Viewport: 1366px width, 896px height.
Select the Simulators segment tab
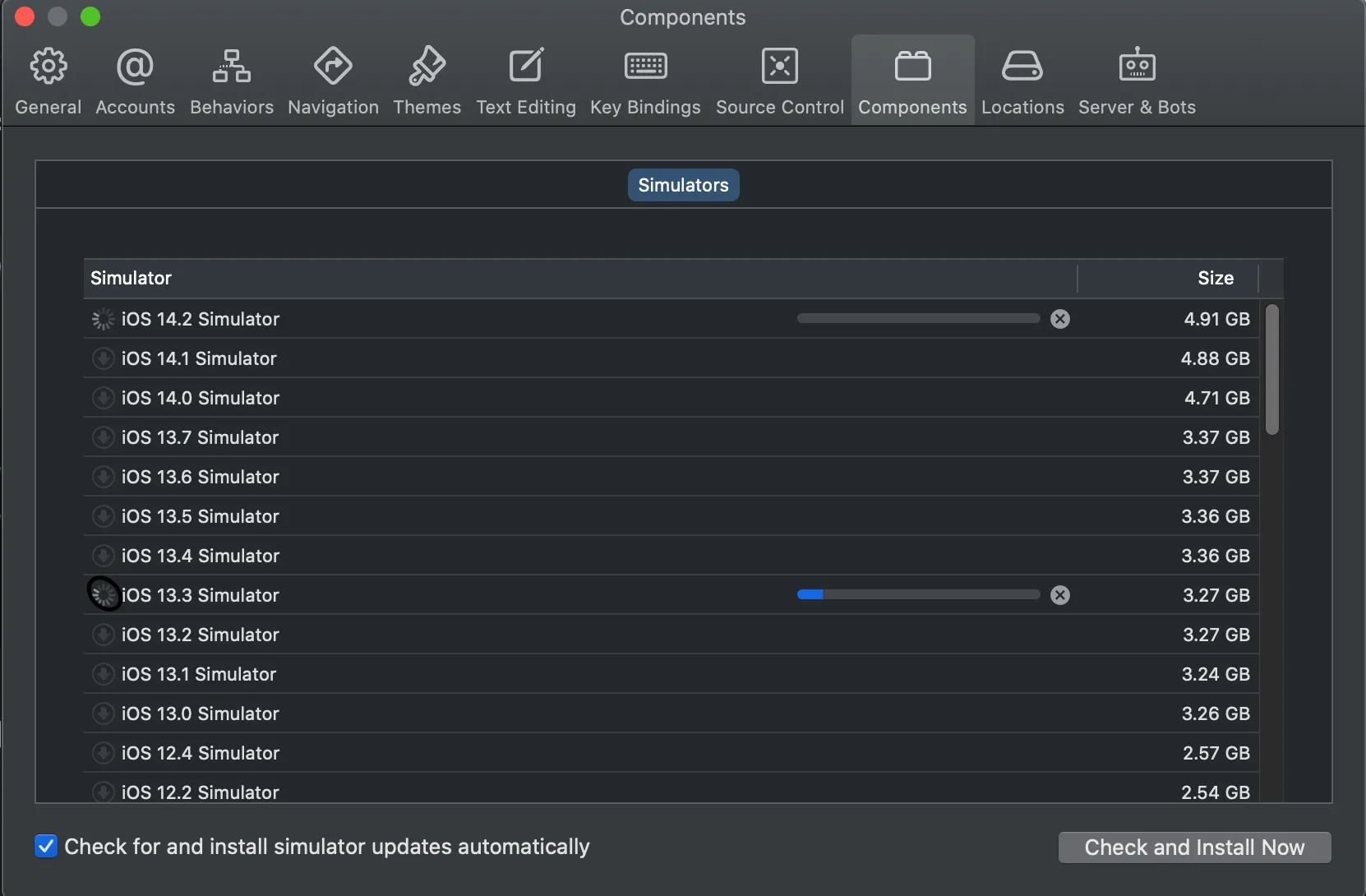[x=683, y=185]
